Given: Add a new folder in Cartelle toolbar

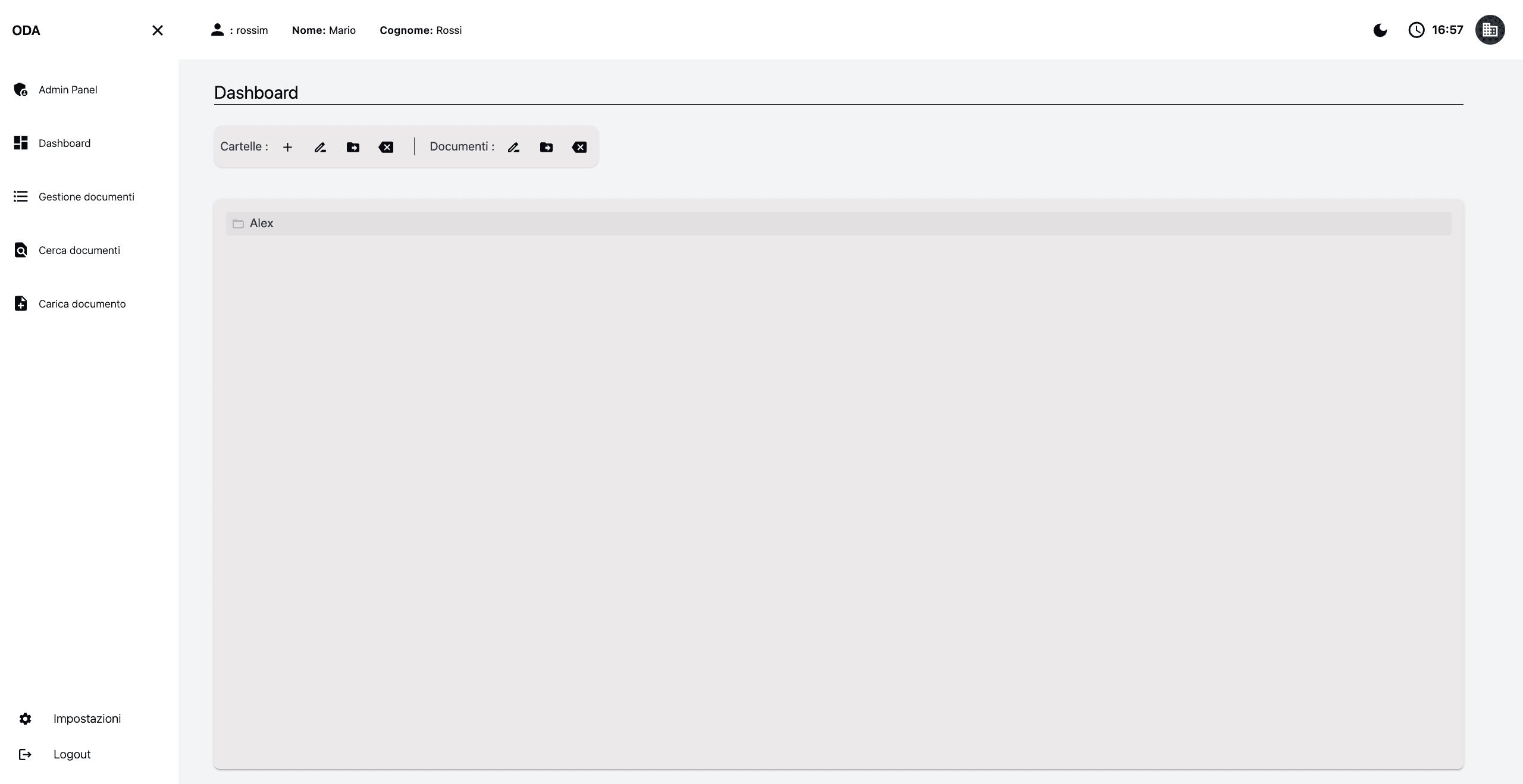Looking at the screenshot, I should pos(287,147).
